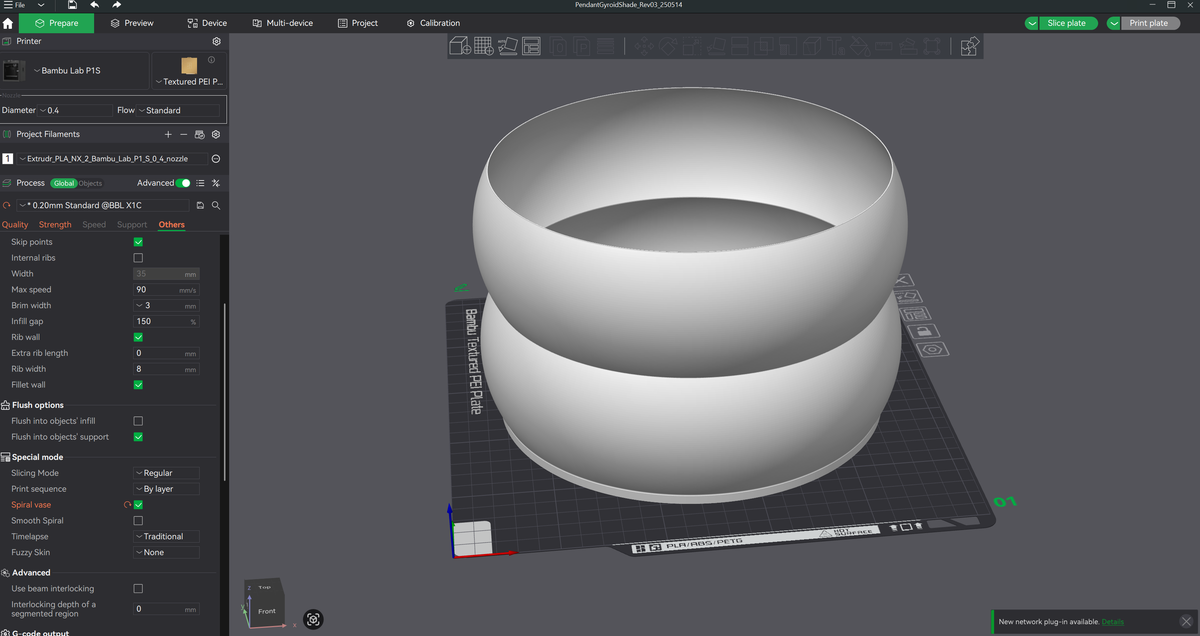Switch to the Calibration tab
The width and height of the screenshot is (1200, 636).
[434, 23]
